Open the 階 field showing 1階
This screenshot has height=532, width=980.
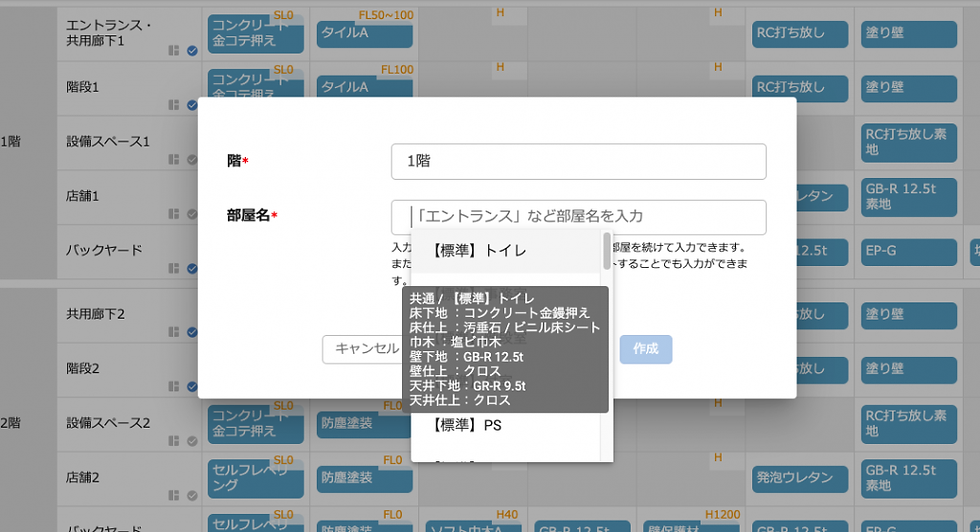(579, 161)
